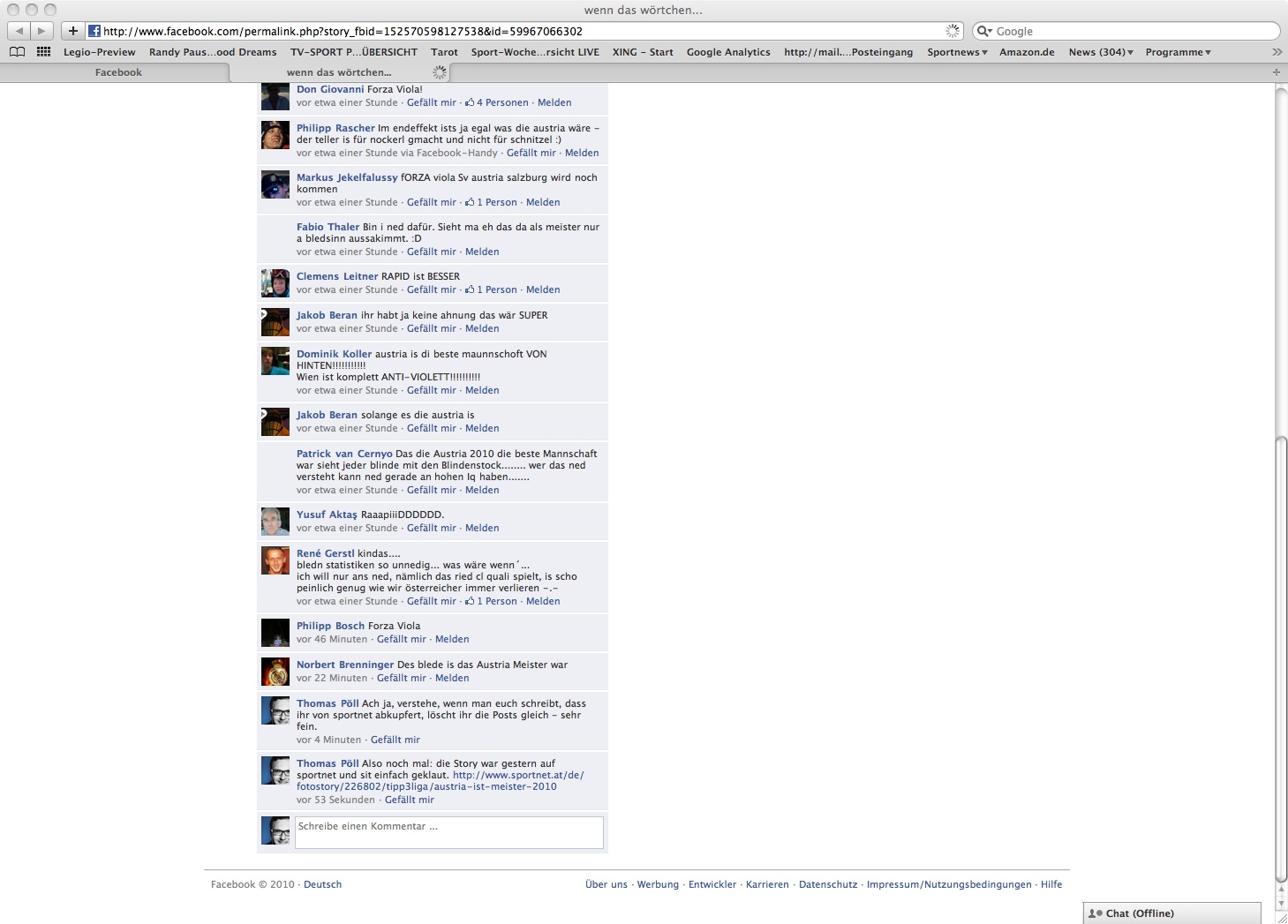Click the Chat person status icon

1096,913
